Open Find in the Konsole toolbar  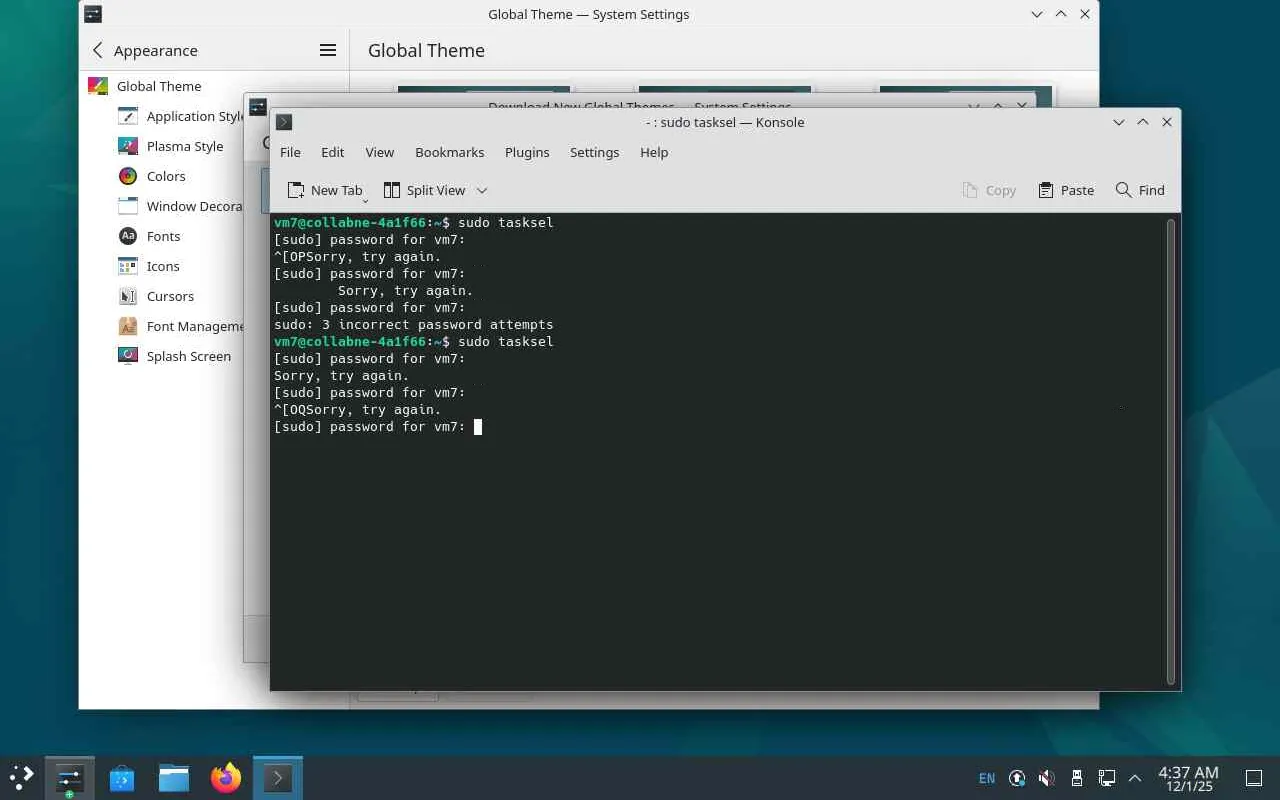(1140, 190)
